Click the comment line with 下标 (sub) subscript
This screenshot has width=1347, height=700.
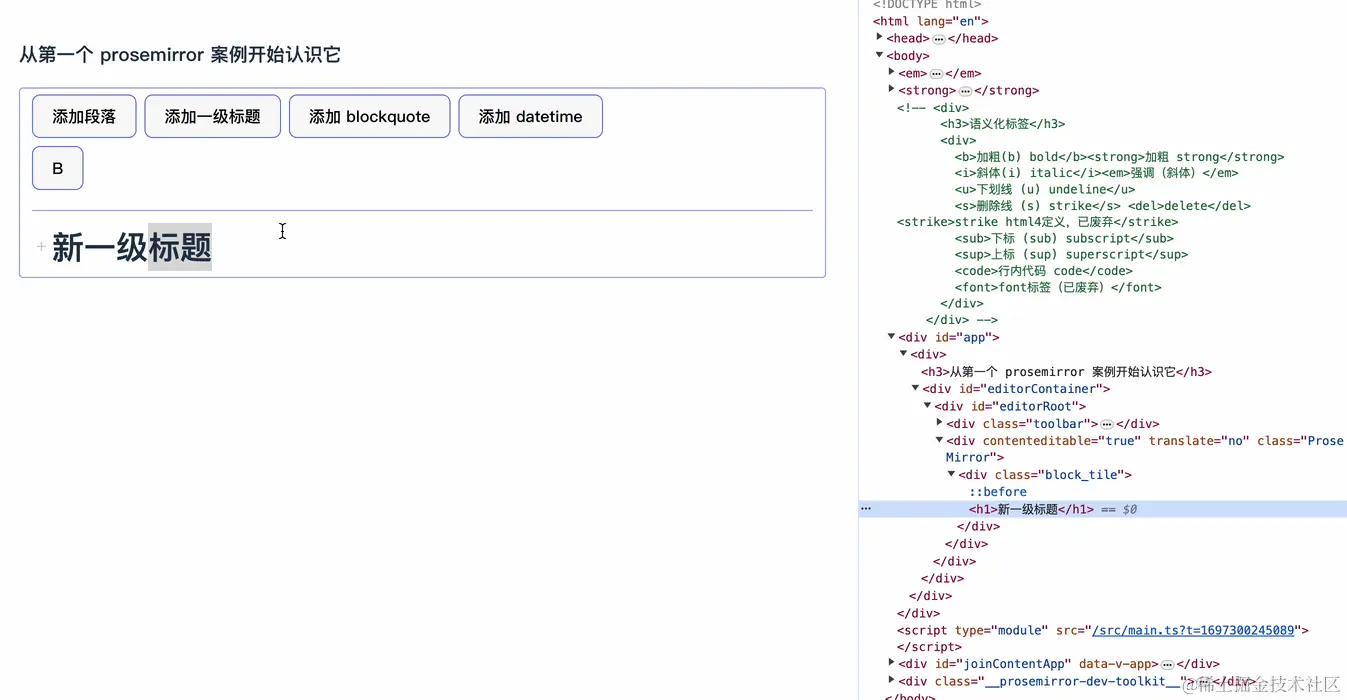pos(1064,238)
